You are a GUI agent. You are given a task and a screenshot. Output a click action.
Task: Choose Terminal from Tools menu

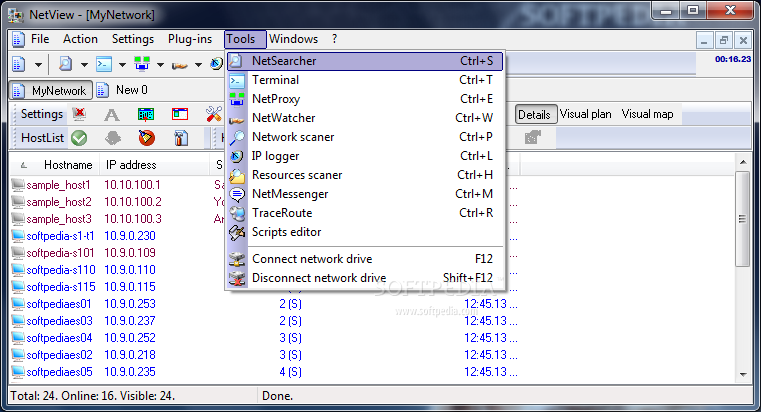coord(365,80)
